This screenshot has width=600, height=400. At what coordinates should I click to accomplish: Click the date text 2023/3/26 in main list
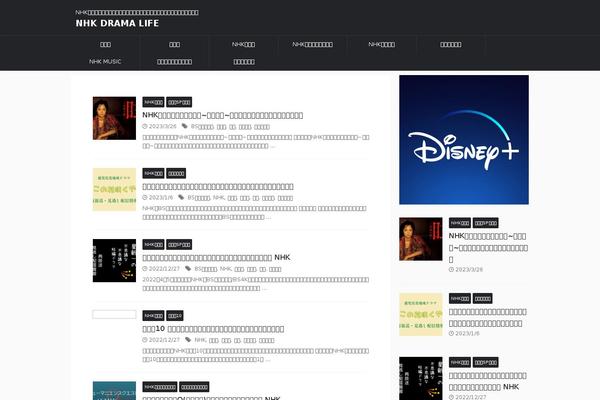[163, 126]
